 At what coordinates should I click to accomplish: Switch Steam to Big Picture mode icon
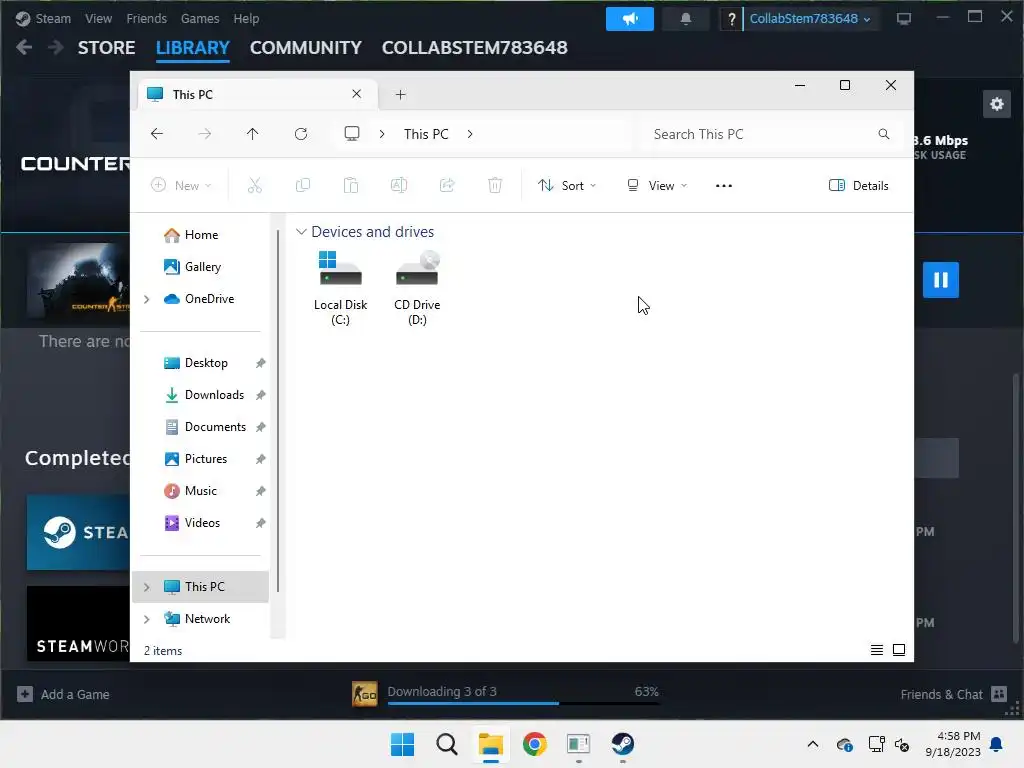(x=904, y=19)
